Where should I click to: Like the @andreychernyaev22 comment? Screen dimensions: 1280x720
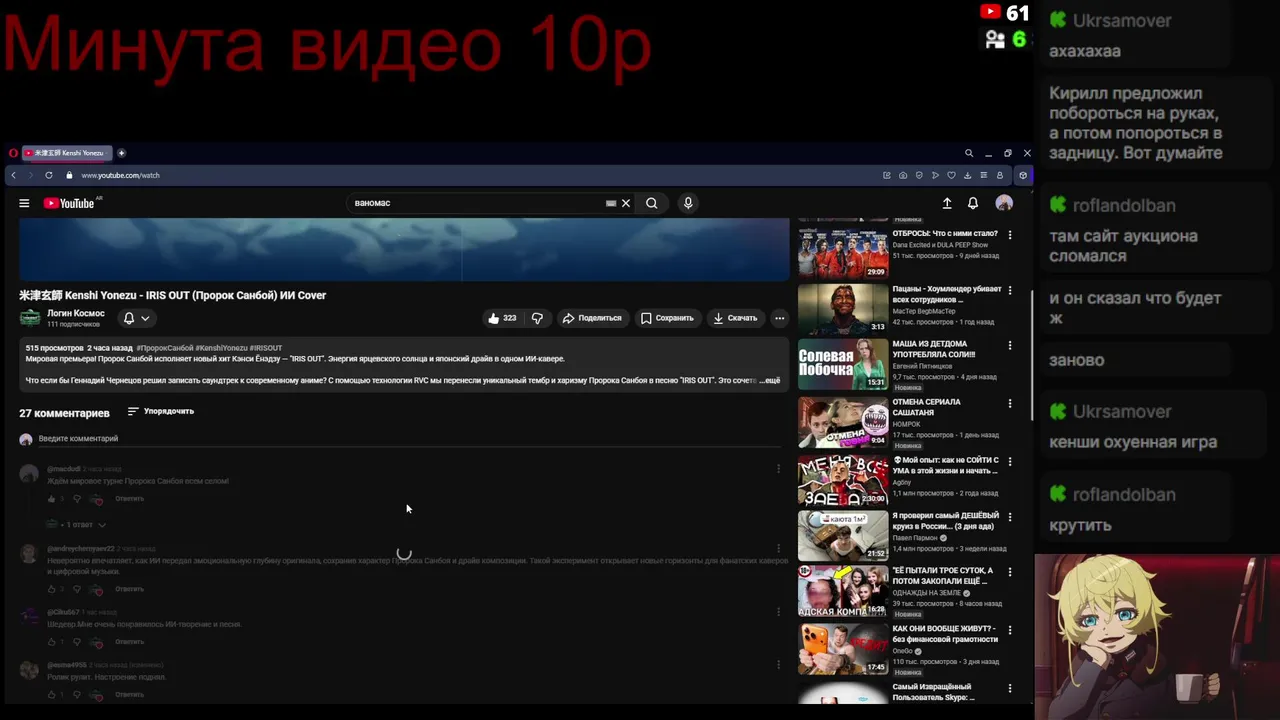click(52, 589)
